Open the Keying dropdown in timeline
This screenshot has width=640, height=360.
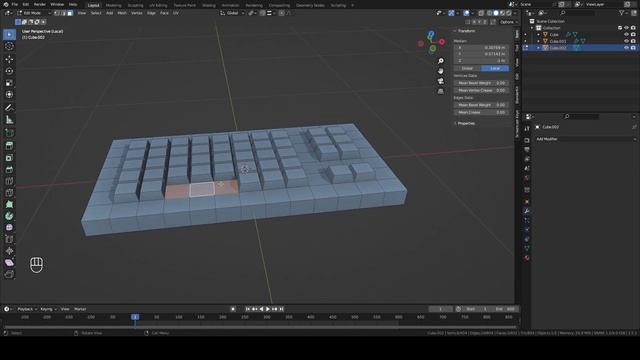click(x=48, y=309)
